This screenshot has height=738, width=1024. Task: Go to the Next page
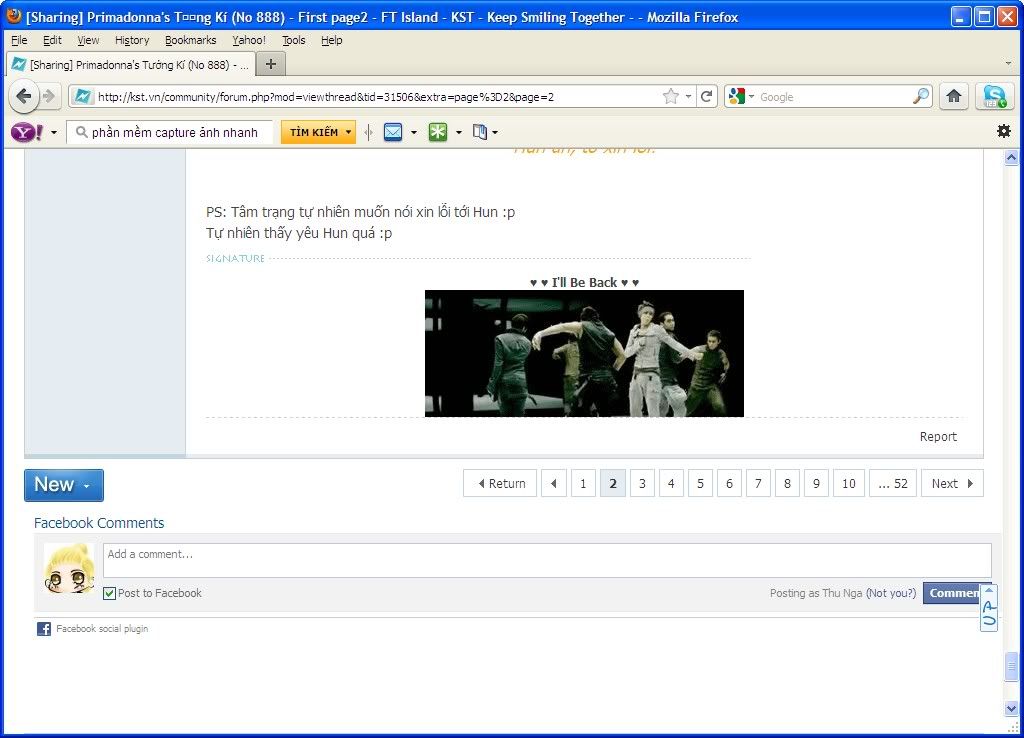(x=952, y=483)
